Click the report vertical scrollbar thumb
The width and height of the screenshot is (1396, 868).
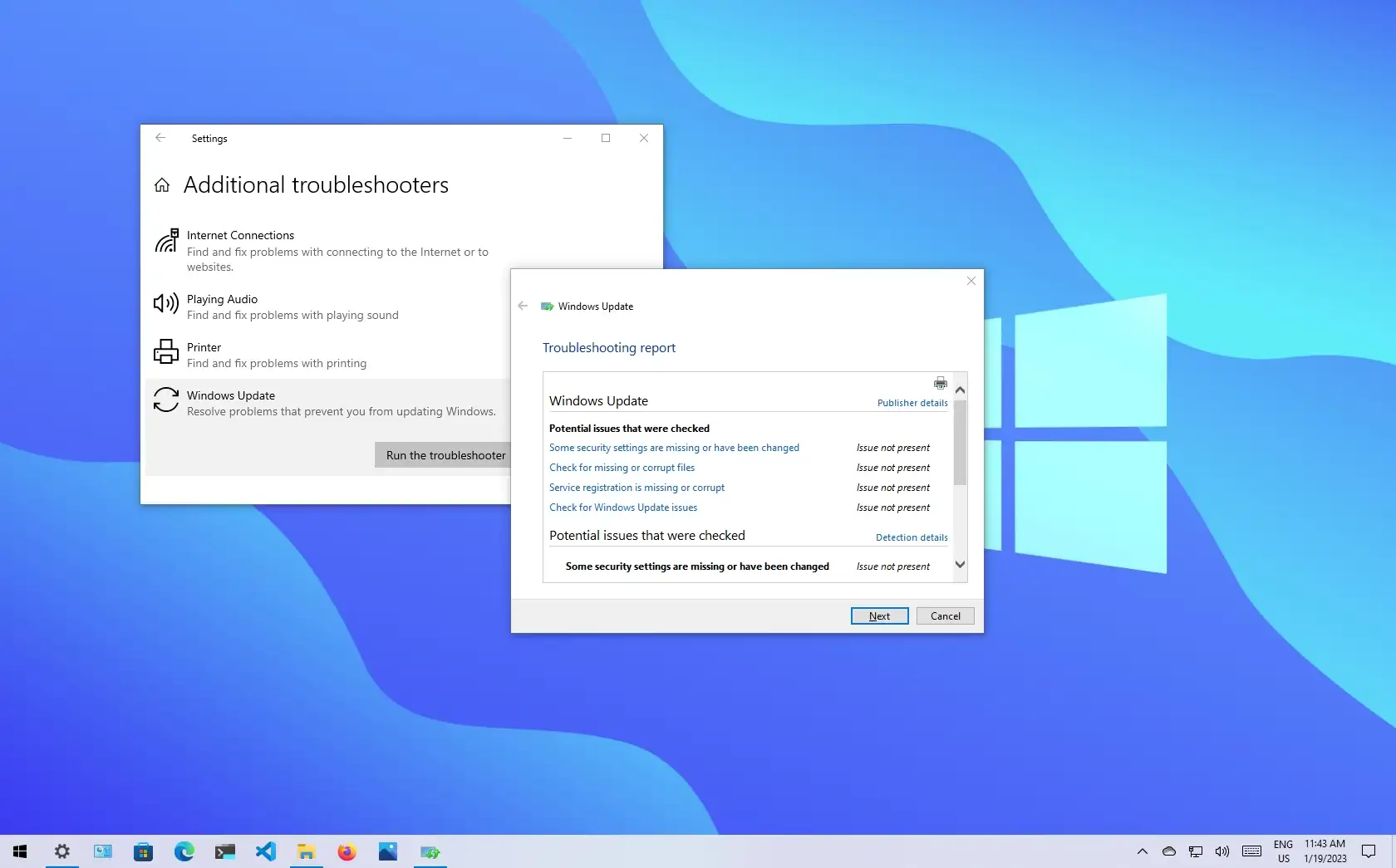(960, 442)
